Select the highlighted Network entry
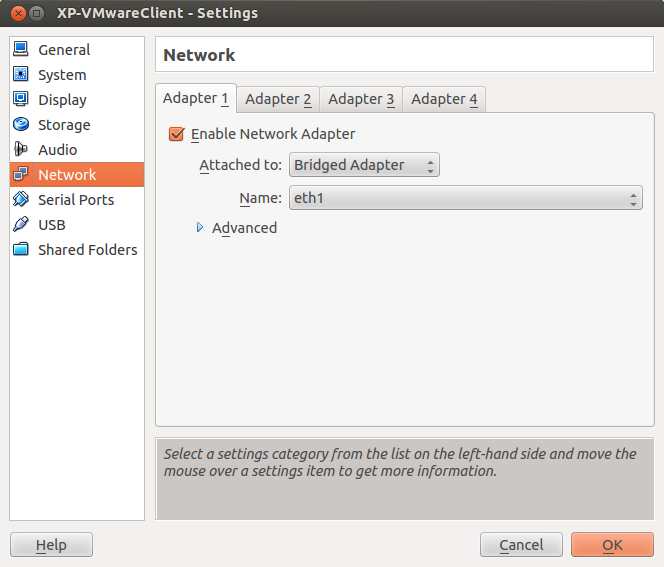Screen dimensions: 664x567 click(x=77, y=174)
